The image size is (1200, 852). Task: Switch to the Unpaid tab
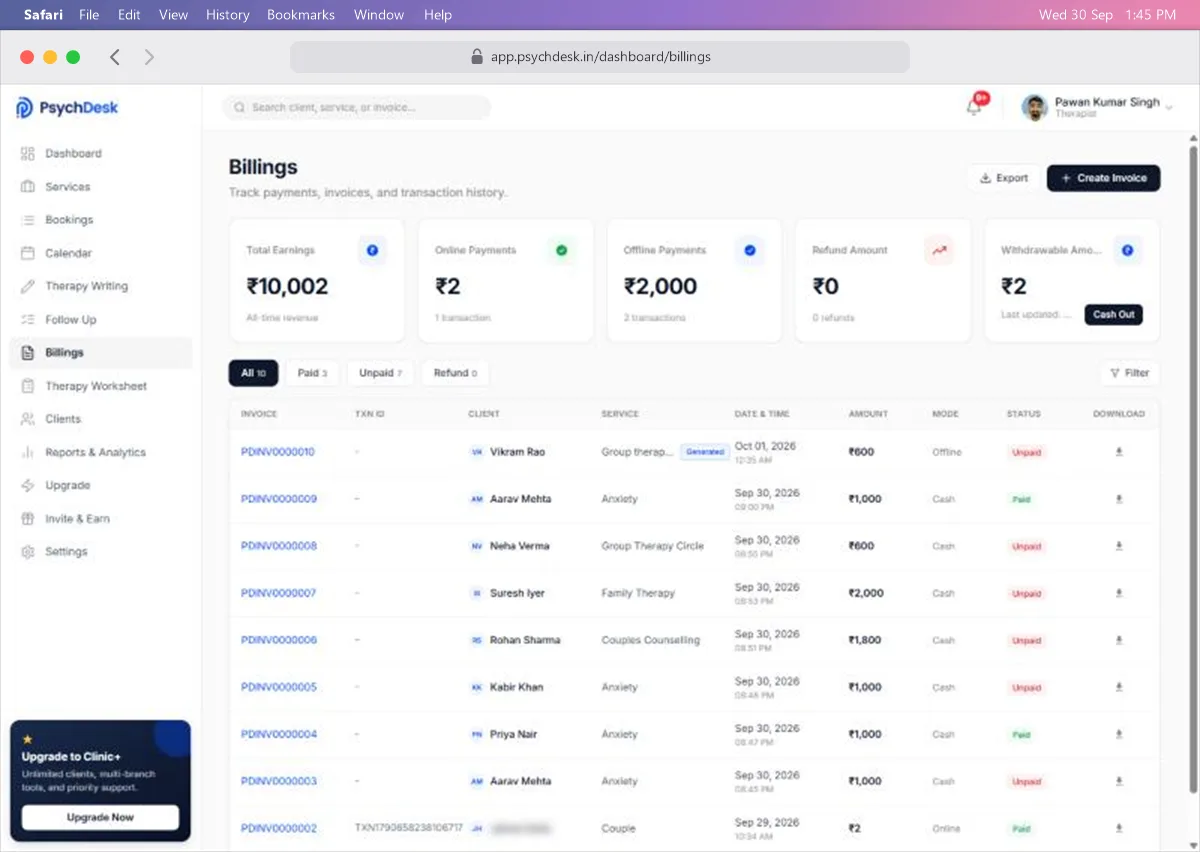(x=380, y=373)
